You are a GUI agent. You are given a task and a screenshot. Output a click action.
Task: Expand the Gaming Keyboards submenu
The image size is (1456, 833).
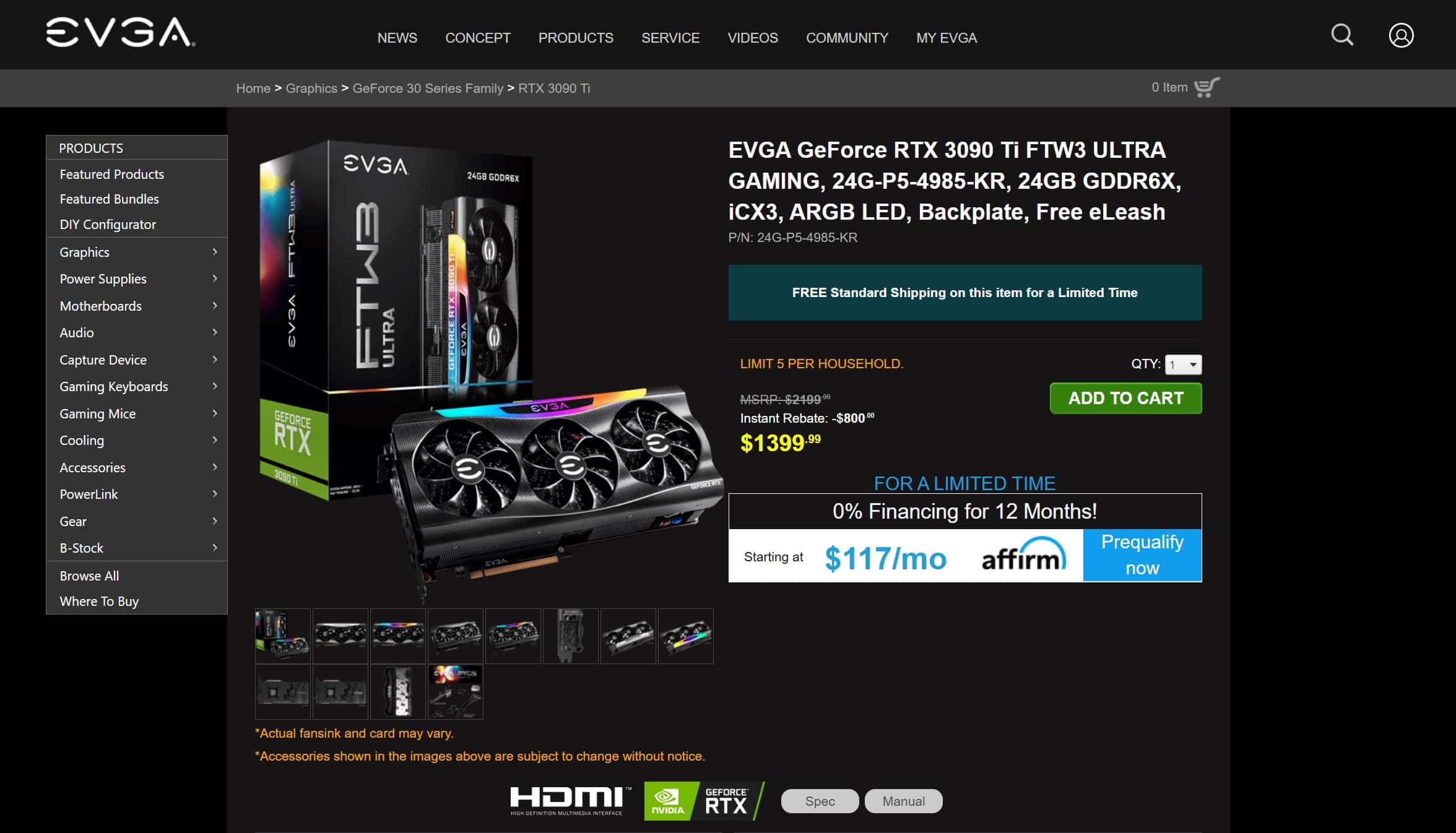tap(137, 387)
